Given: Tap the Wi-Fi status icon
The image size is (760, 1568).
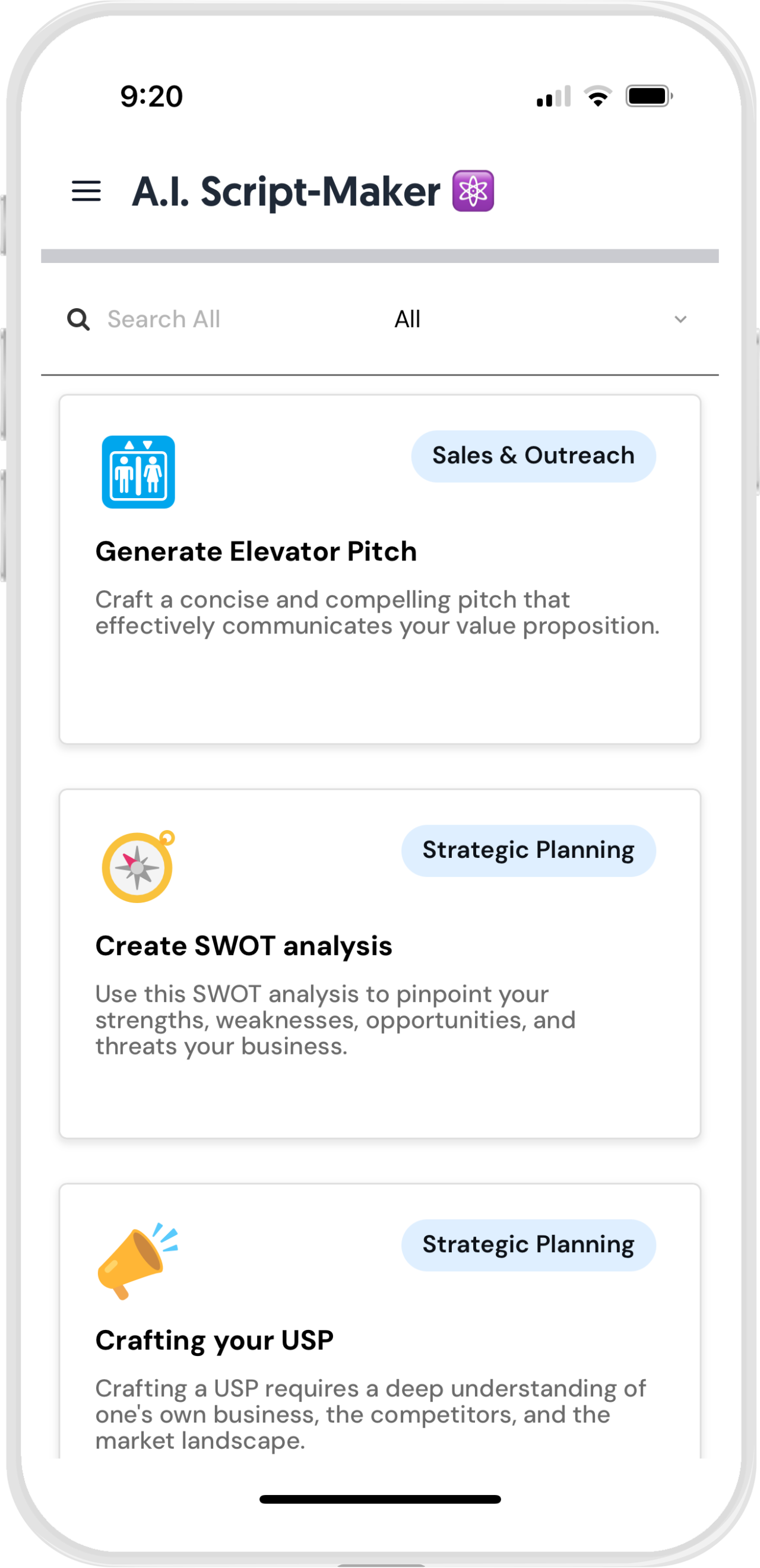Looking at the screenshot, I should pyautogui.click(x=597, y=96).
